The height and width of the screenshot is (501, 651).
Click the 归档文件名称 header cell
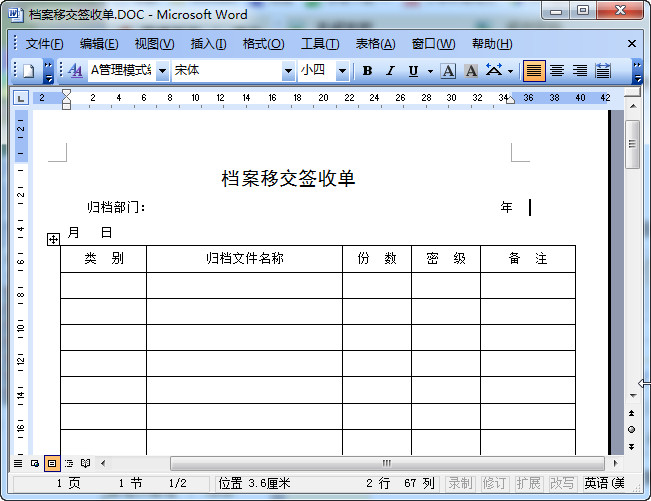[245, 259]
